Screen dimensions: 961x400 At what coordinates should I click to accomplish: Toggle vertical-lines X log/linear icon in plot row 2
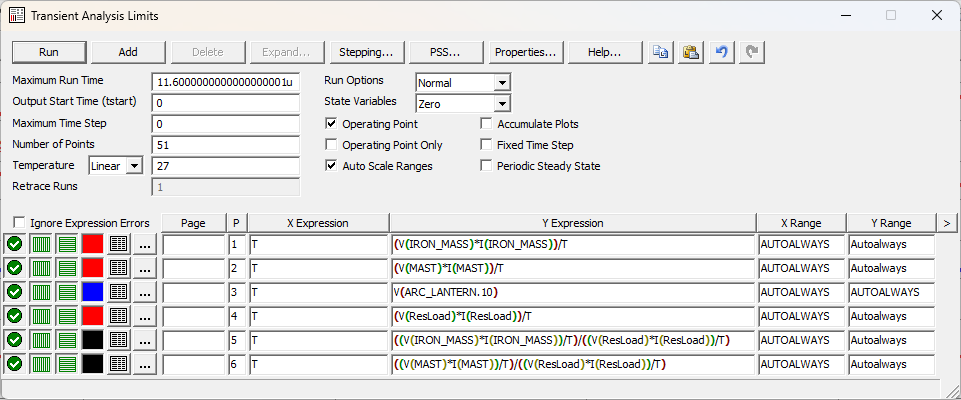pyautogui.click(x=41, y=268)
